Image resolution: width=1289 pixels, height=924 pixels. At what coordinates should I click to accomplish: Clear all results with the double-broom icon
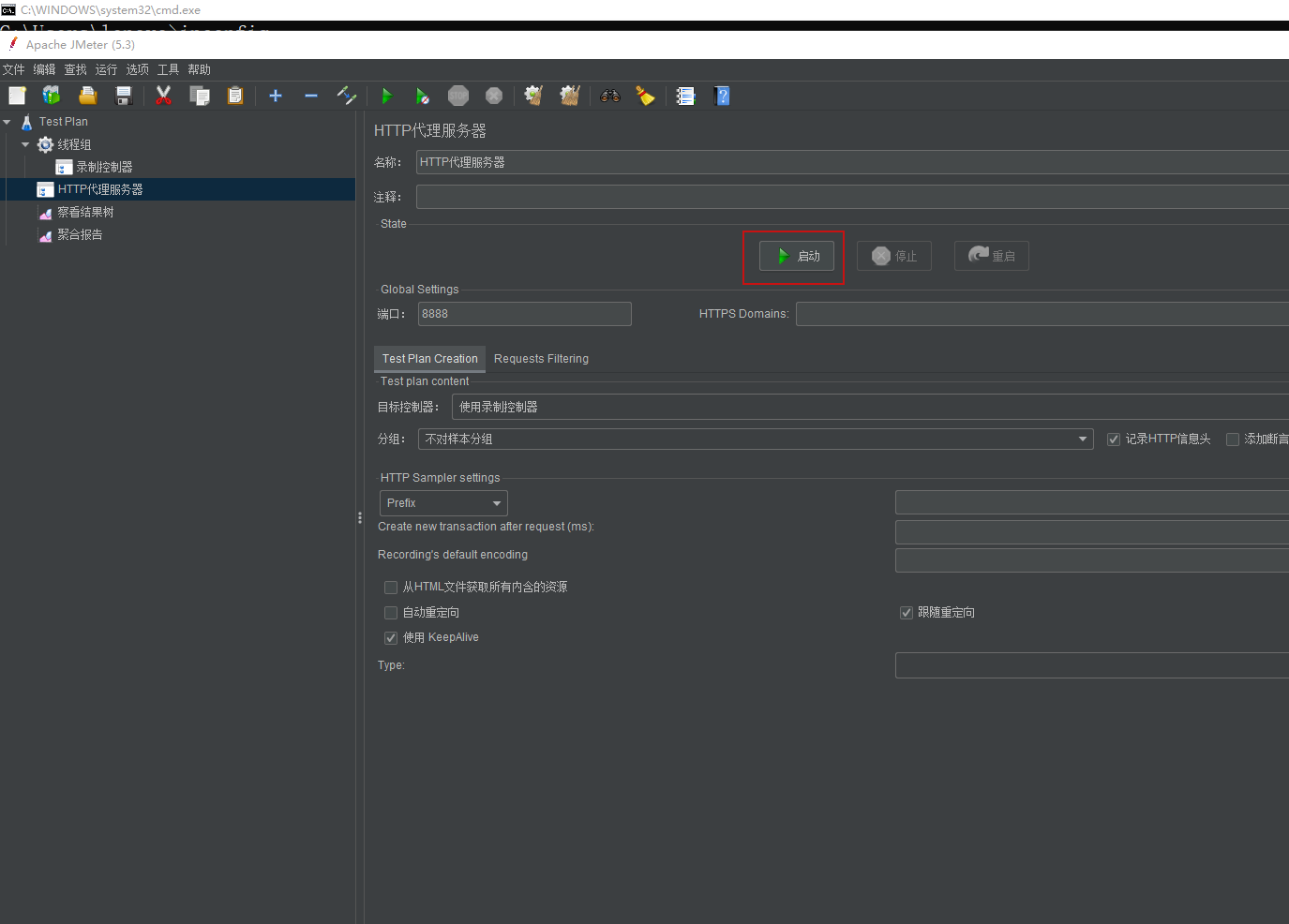(x=569, y=96)
